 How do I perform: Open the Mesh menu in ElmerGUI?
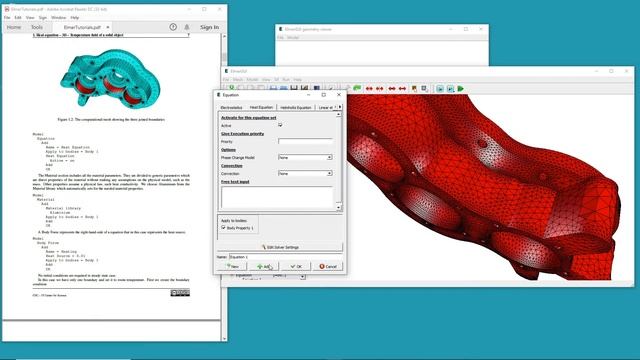(x=238, y=79)
